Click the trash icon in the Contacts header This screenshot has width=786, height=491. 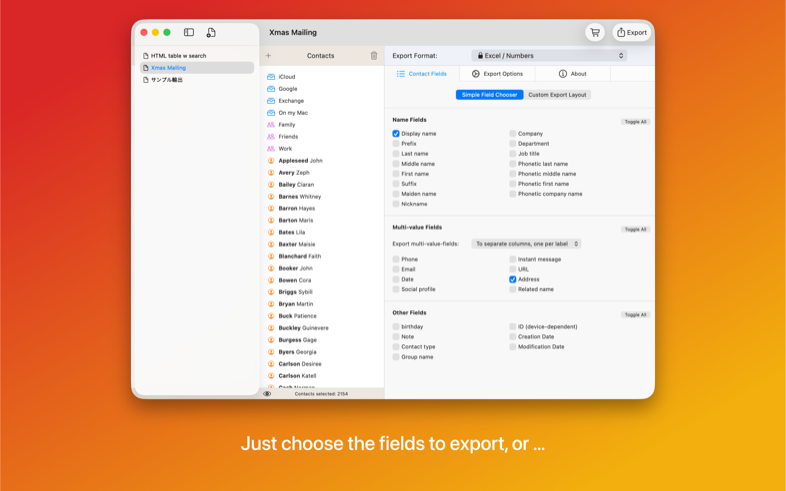click(x=374, y=56)
